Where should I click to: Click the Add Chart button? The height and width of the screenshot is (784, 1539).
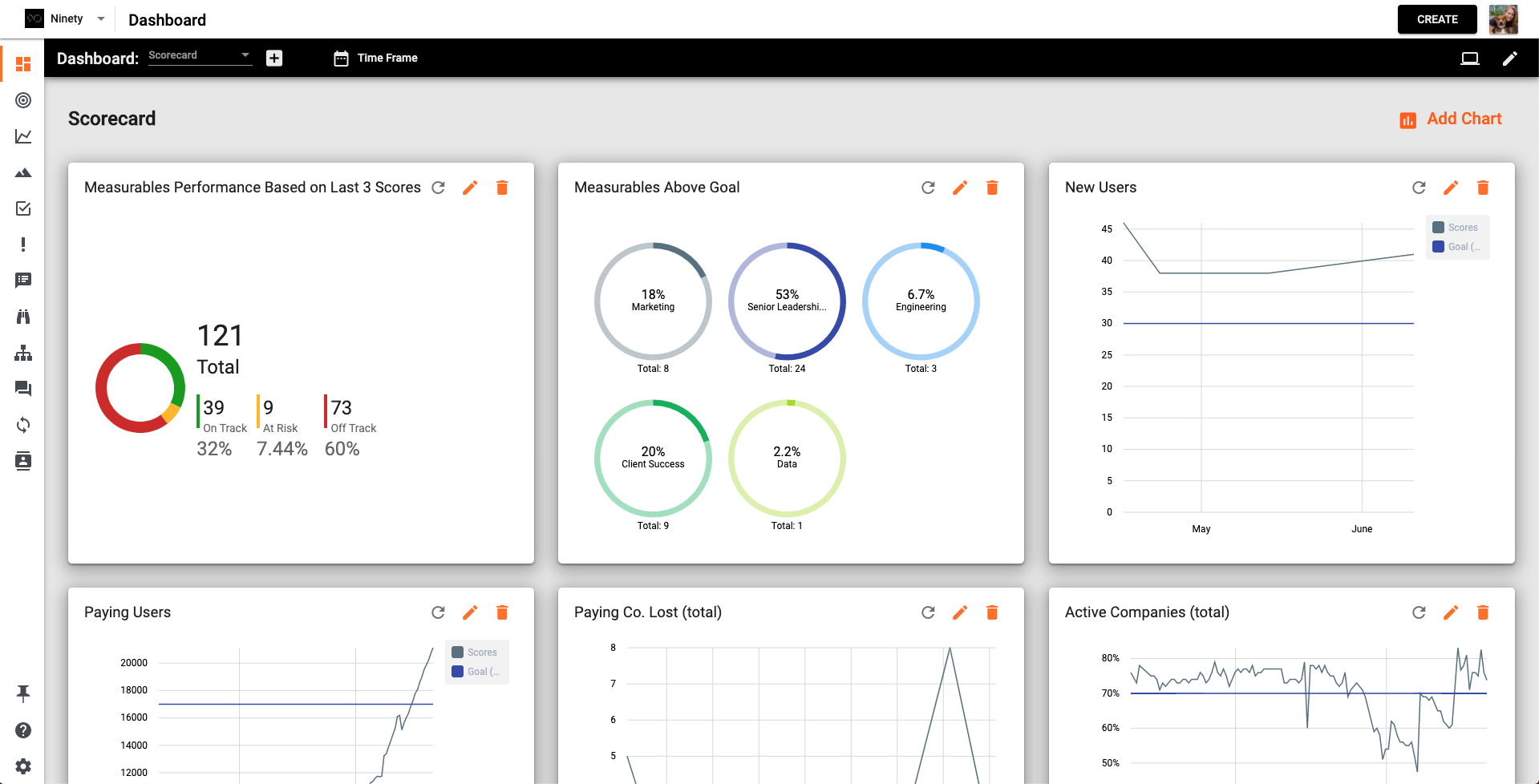(1451, 119)
